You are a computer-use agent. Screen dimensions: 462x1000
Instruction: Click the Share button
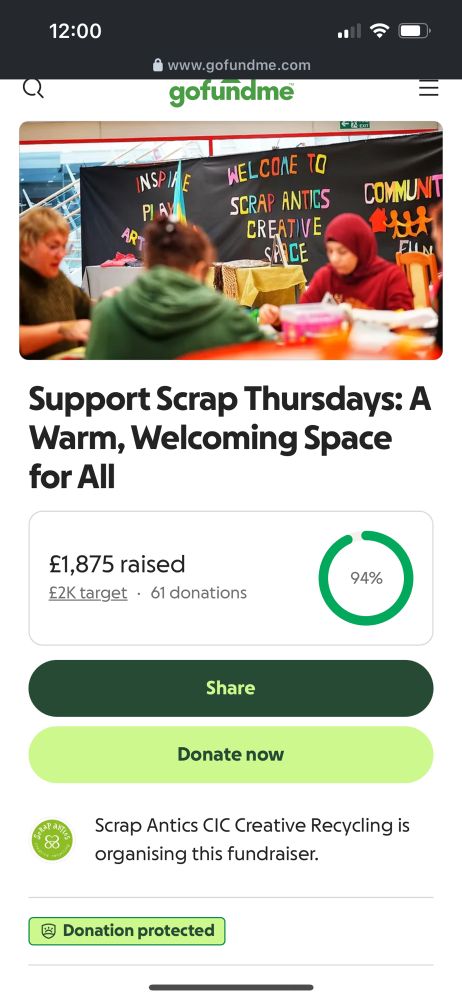[x=231, y=688]
